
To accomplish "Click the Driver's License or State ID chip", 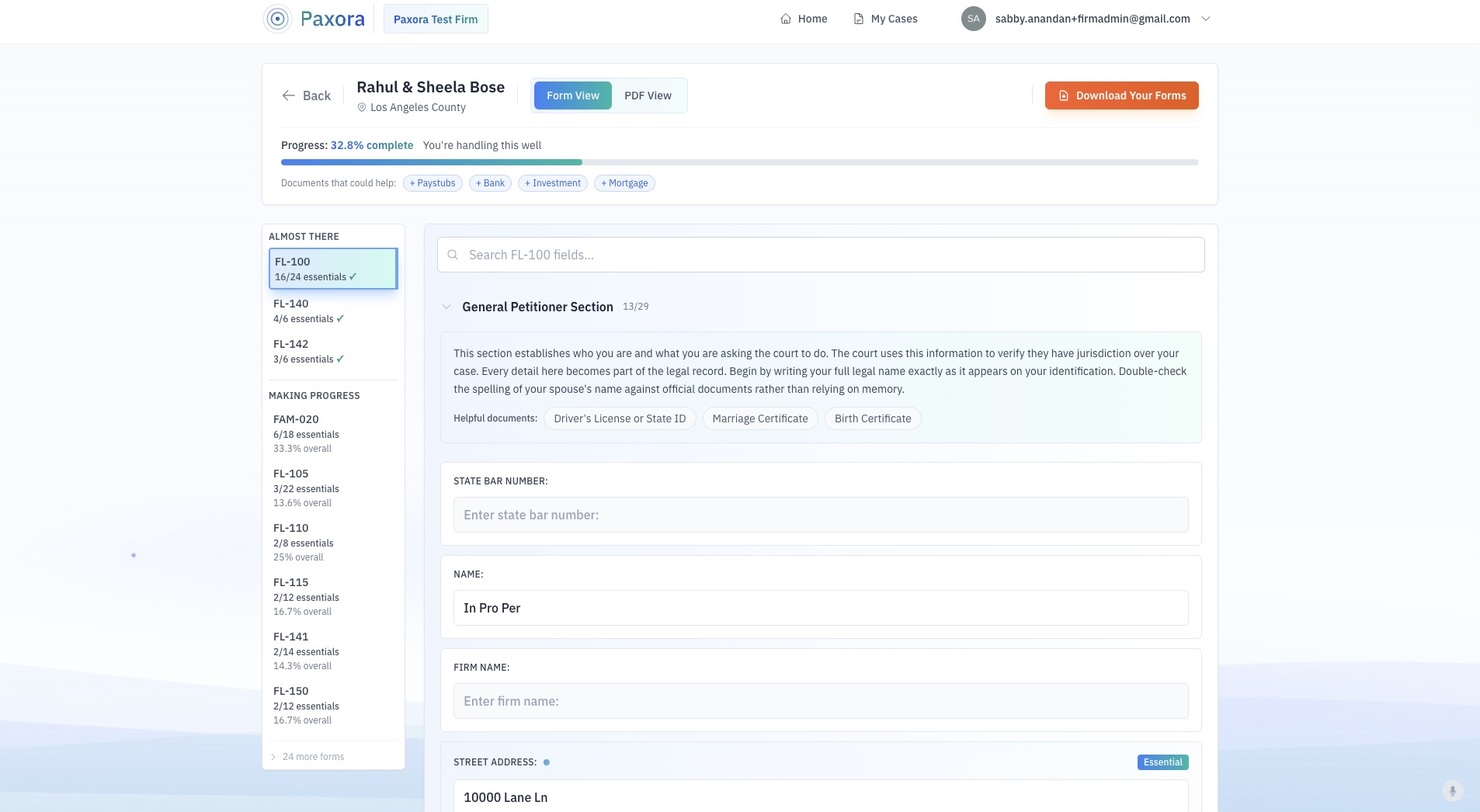I will coord(619,418).
